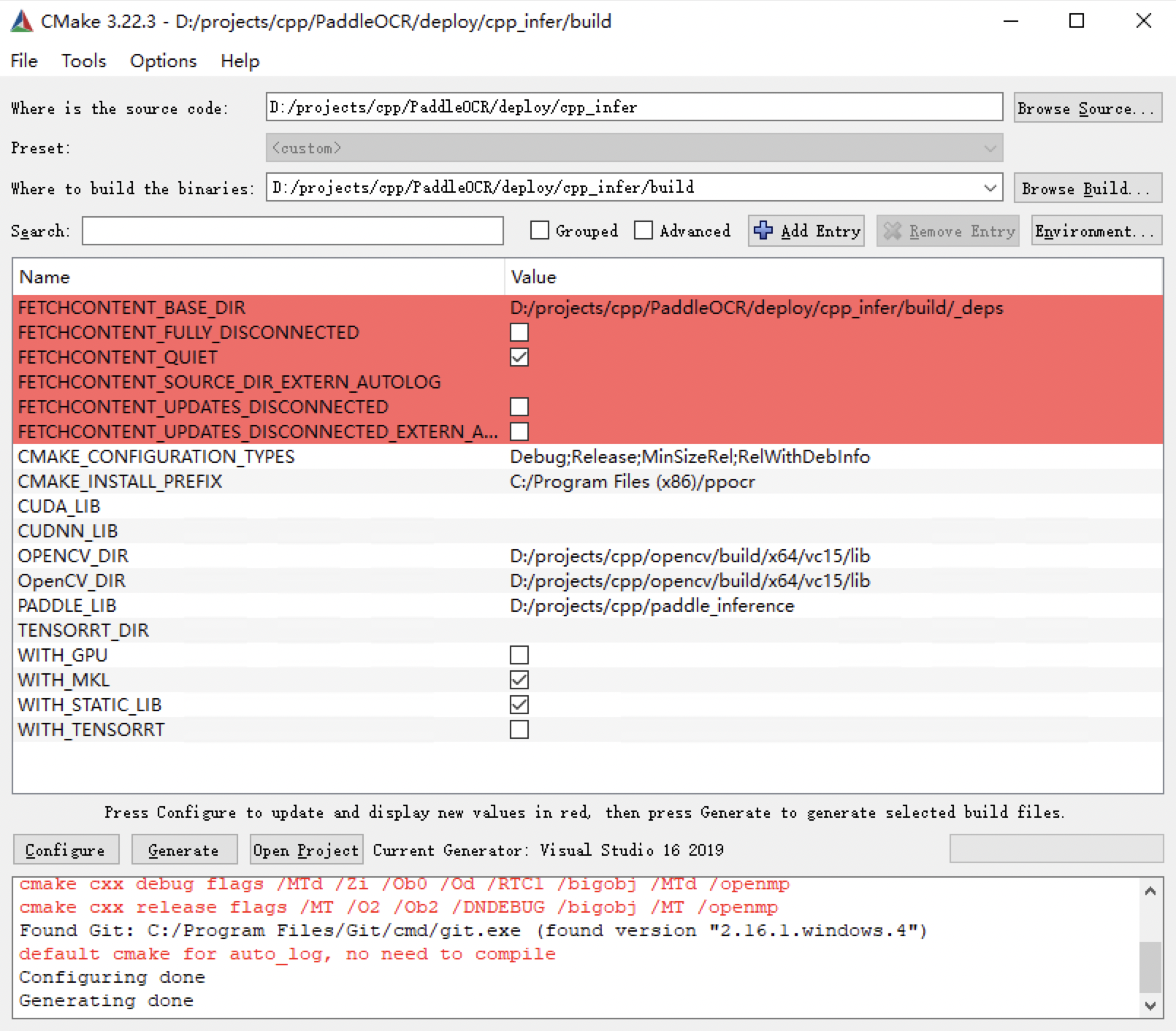Uncheck FETCHCONTENT_QUIET
The image size is (1176, 1031).
click(519, 357)
